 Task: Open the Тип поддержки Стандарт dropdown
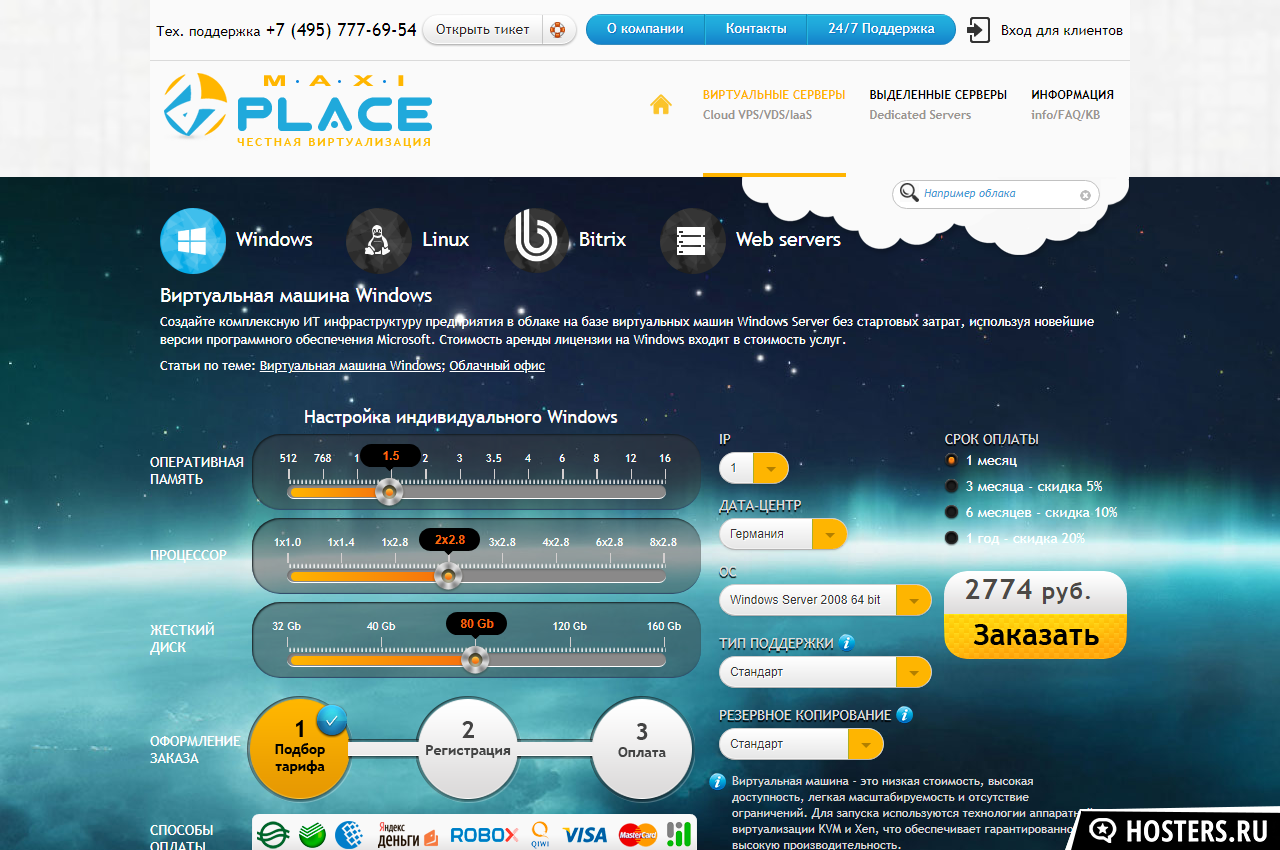(x=825, y=672)
